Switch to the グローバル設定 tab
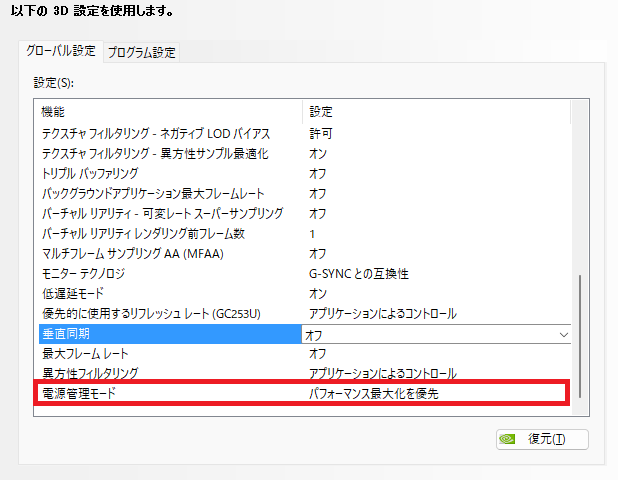The height and width of the screenshot is (480, 618). [x=61, y=51]
